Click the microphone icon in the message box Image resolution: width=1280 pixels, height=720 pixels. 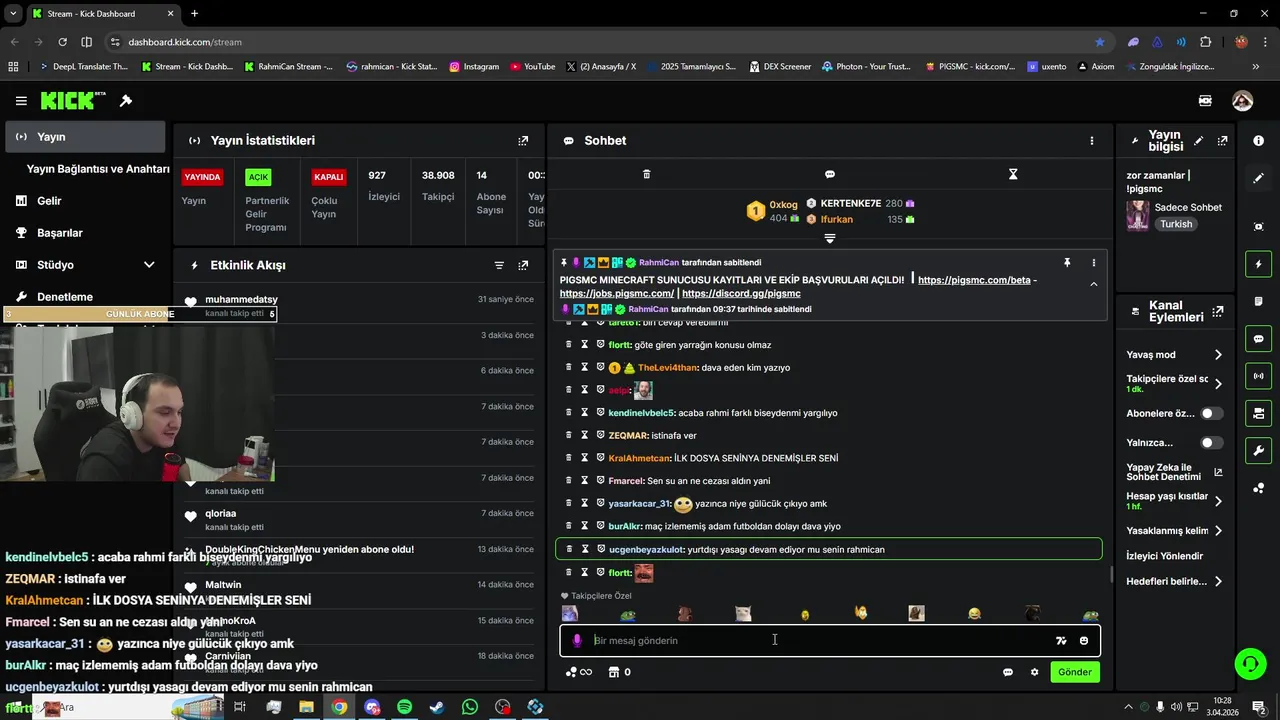[x=577, y=641]
